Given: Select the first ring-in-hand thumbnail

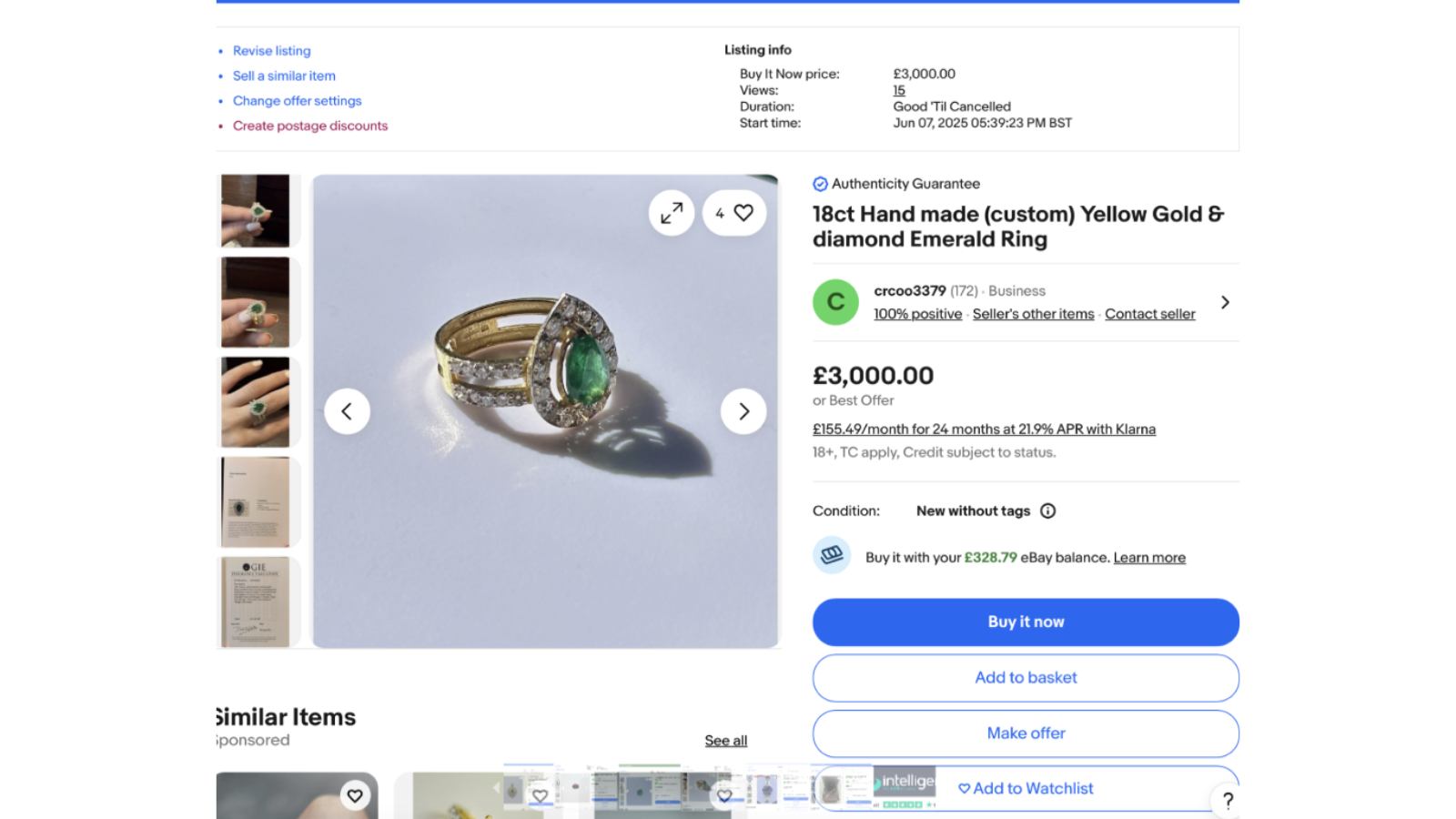Looking at the screenshot, I should 256,211.
